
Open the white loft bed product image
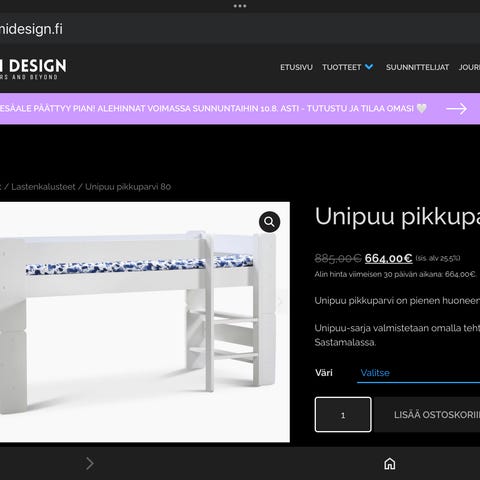point(145,322)
